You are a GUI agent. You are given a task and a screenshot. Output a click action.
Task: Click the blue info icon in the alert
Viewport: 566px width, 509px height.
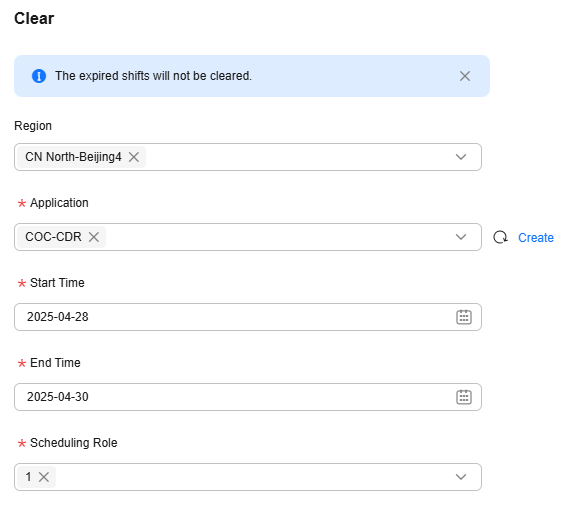click(x=39, y=76)
